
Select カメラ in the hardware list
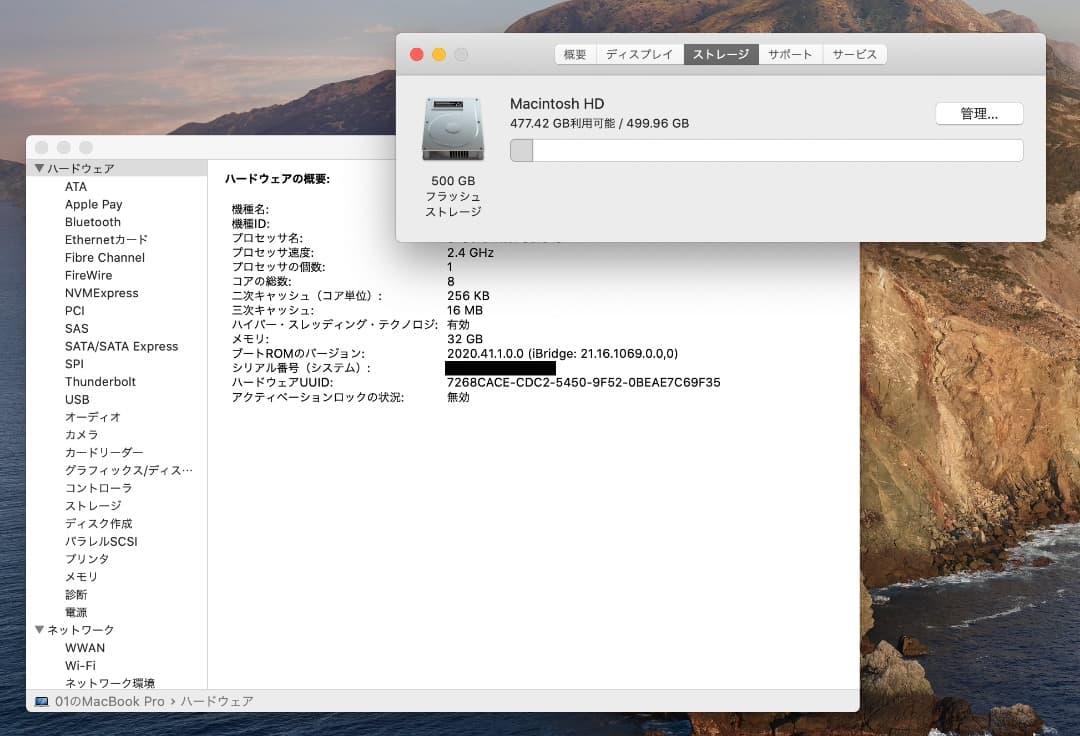tap(82, 434)
